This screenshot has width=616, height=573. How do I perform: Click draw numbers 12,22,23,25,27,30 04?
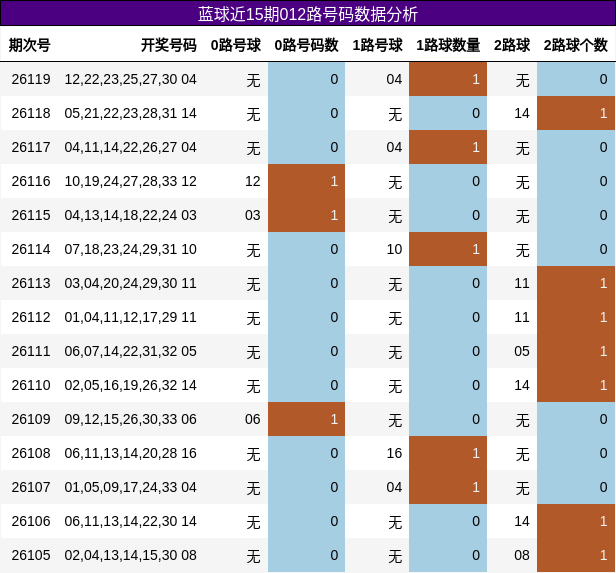(130, 79)
